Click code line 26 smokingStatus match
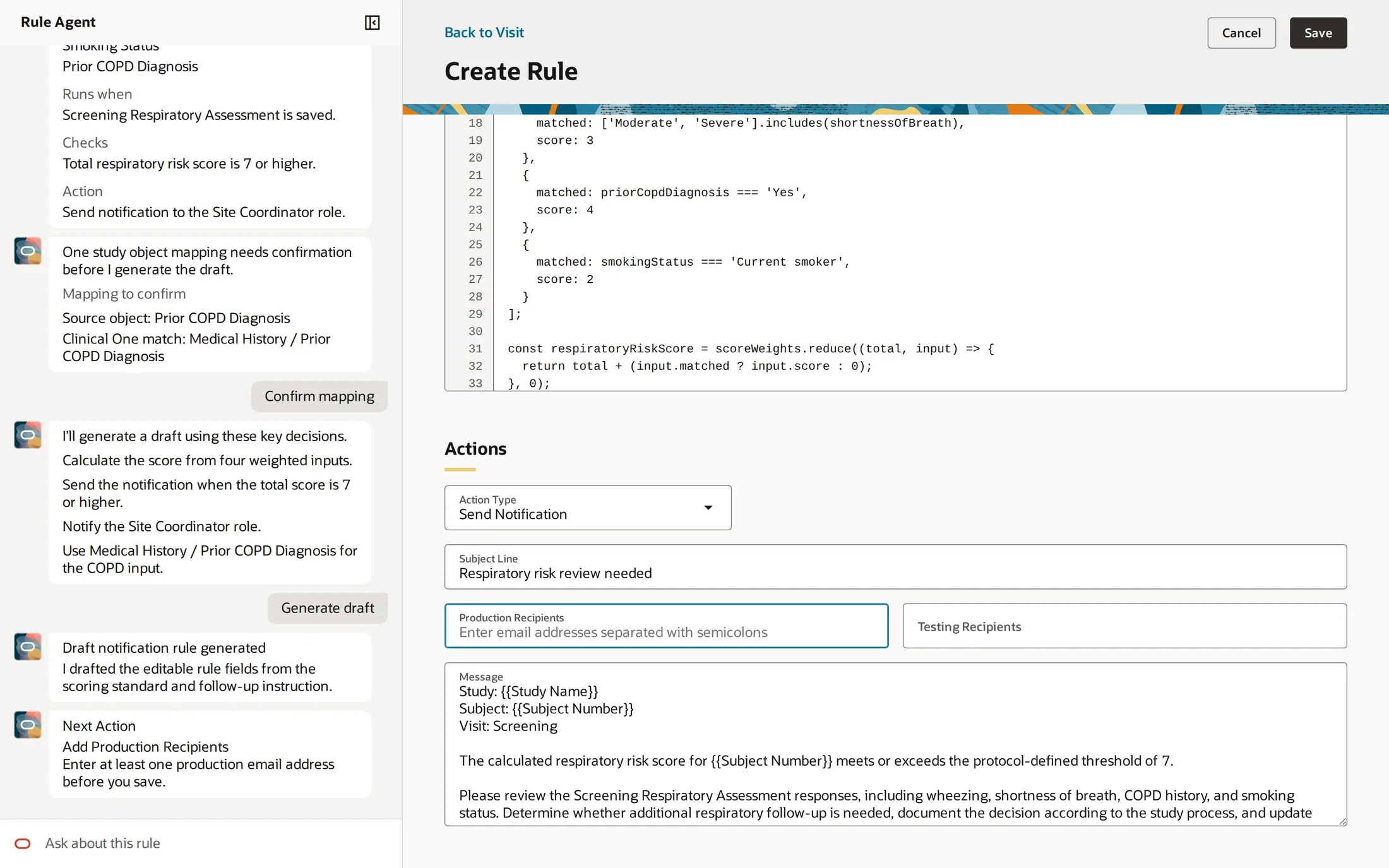The height and width of the screenshot is (868, 1389). pyautogui.click(x=693, y=262)
